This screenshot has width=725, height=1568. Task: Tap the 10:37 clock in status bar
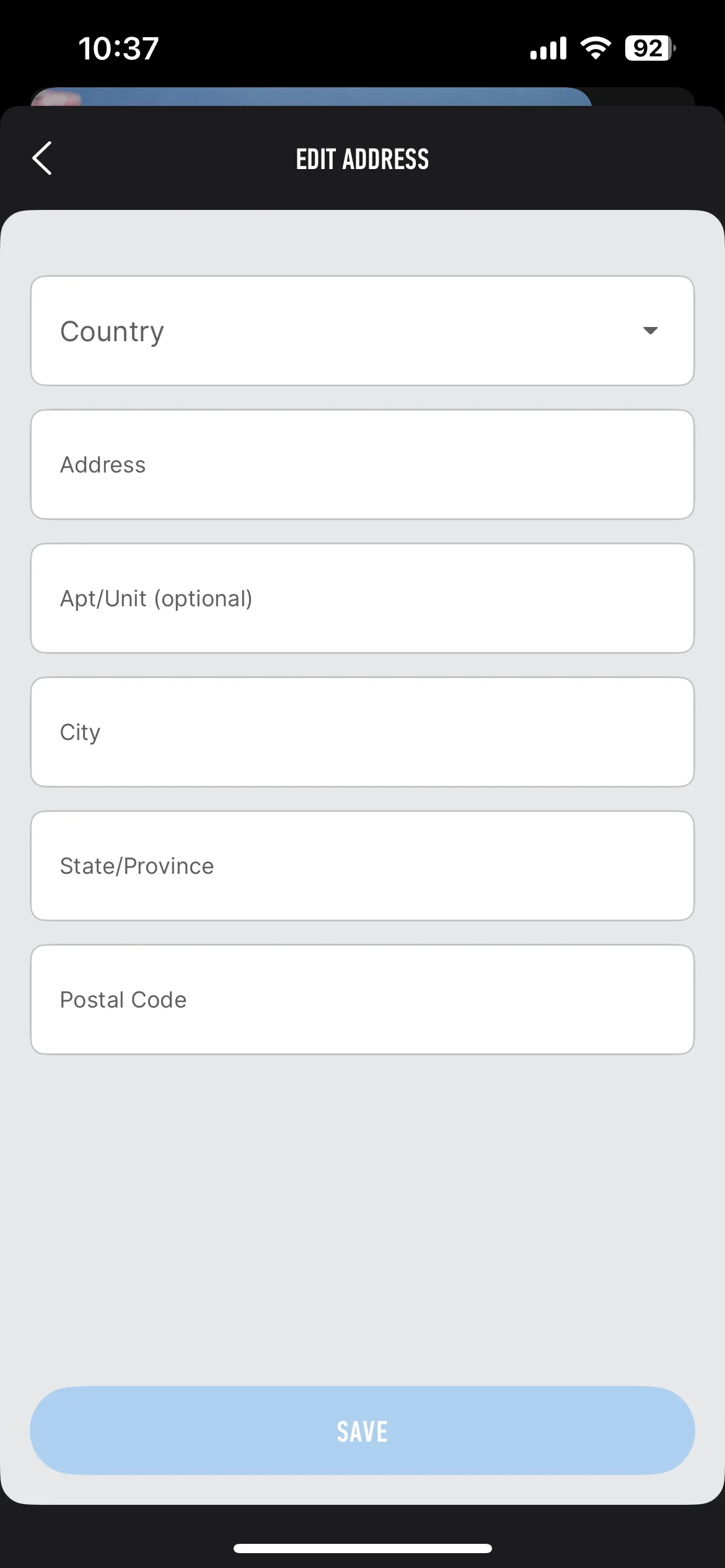118,48
